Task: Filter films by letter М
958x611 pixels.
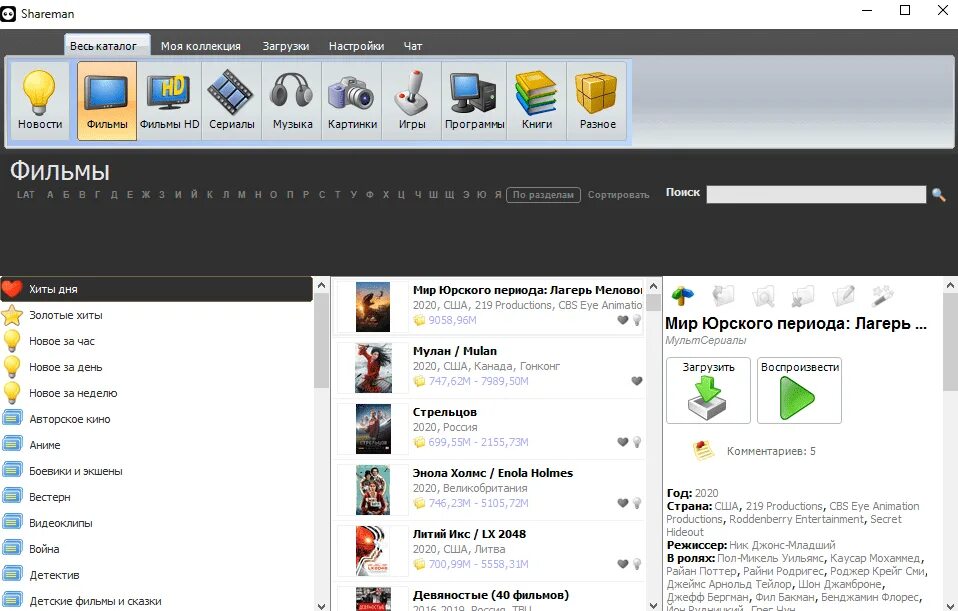Action: click(241, 195)
